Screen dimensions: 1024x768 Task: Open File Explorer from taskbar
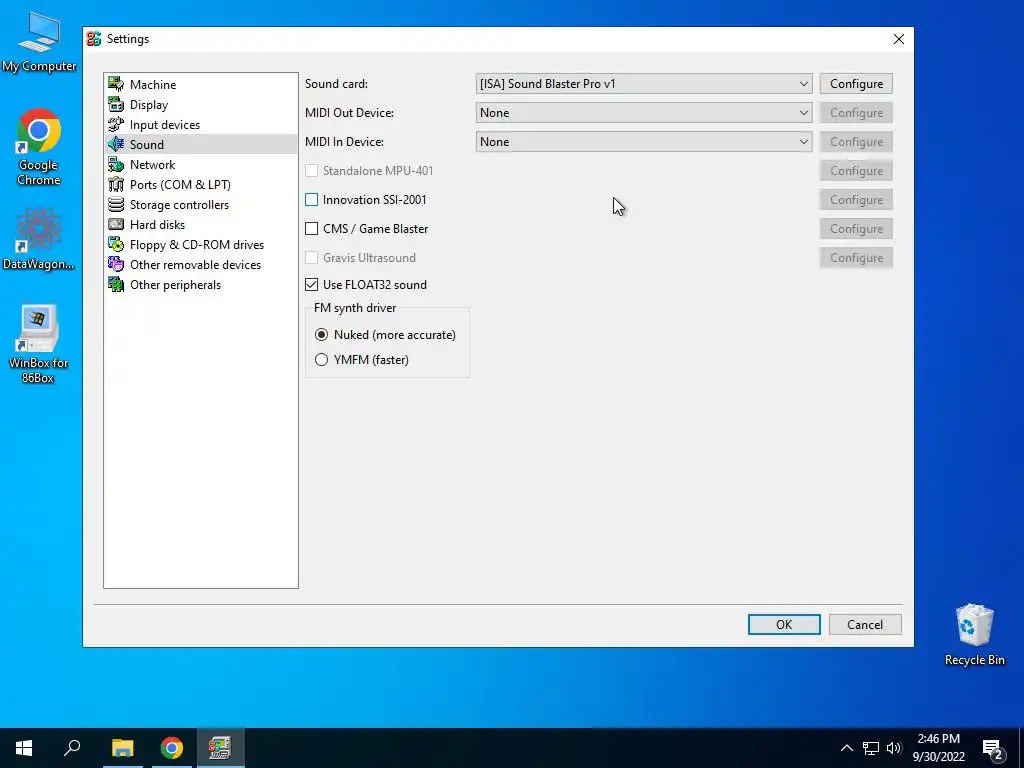(x=122, y=748)
